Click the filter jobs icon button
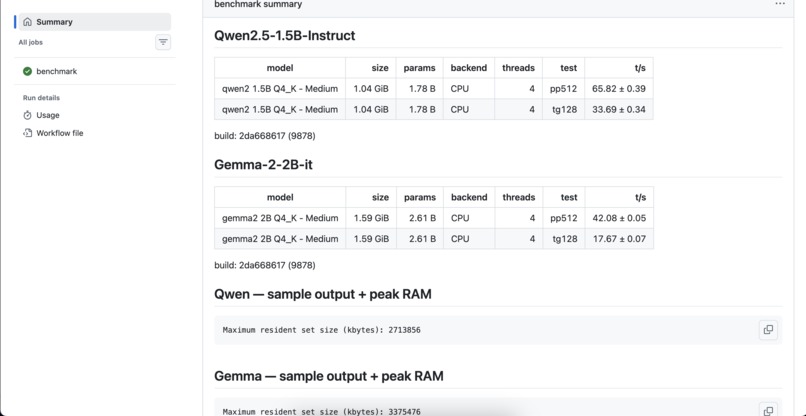Screen dimensions: 806x416 coord(163,42)
